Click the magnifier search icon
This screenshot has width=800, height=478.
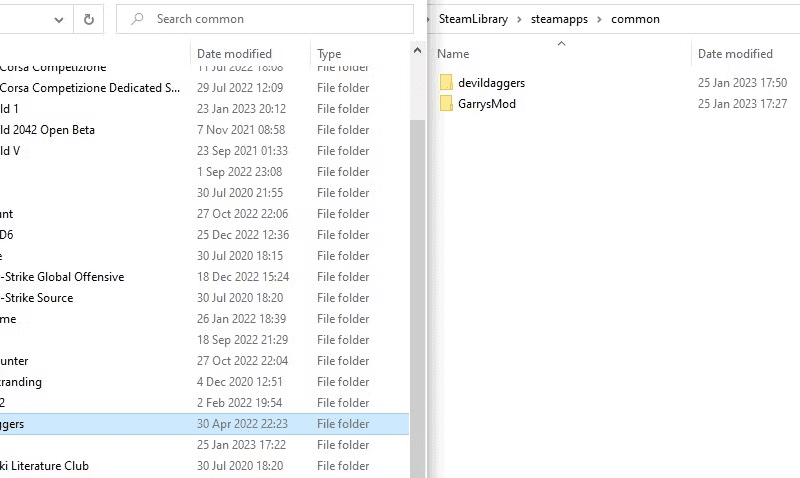click(137, 19)
